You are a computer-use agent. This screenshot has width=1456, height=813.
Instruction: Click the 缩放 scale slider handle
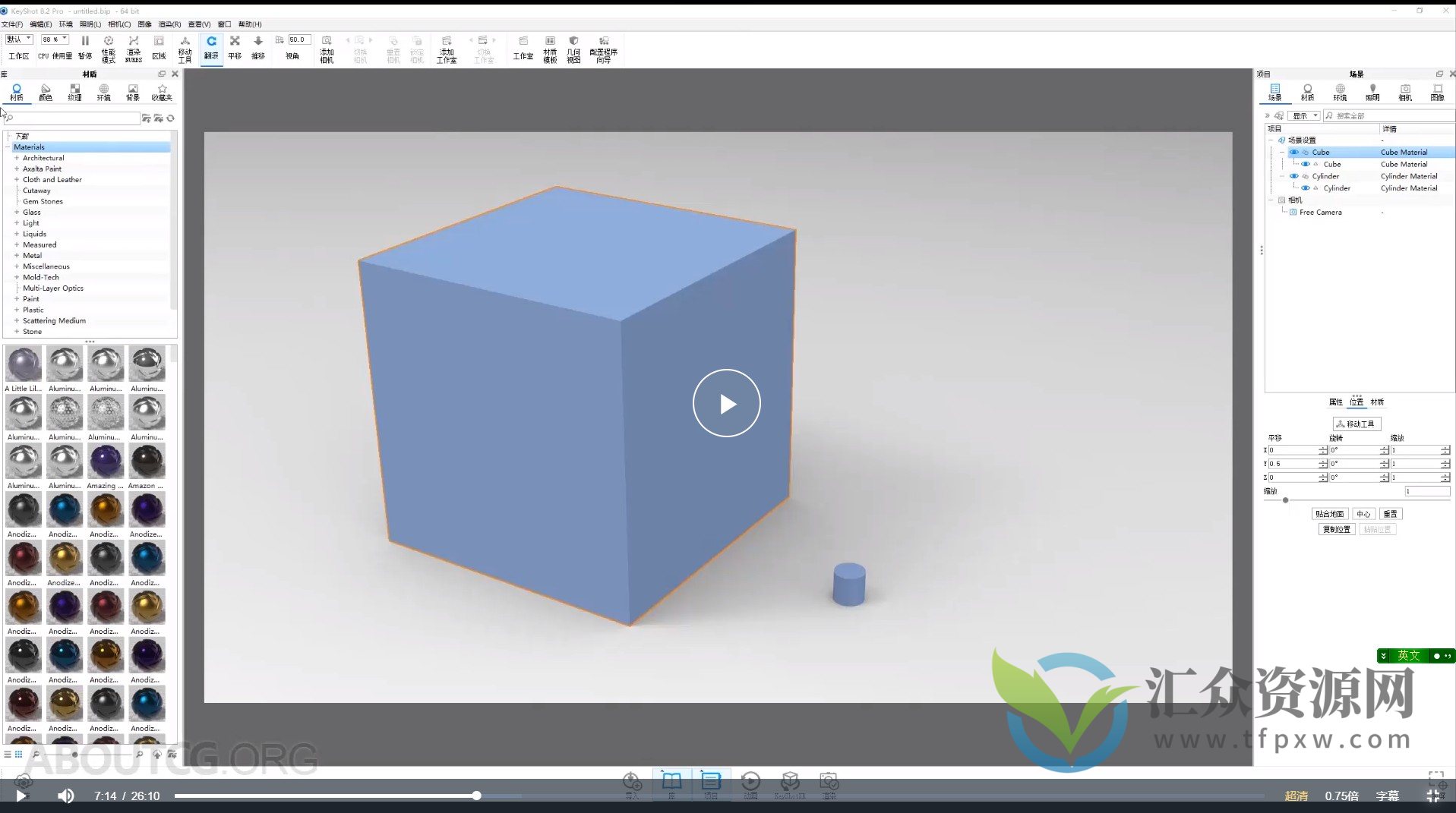coord(1285,500)
